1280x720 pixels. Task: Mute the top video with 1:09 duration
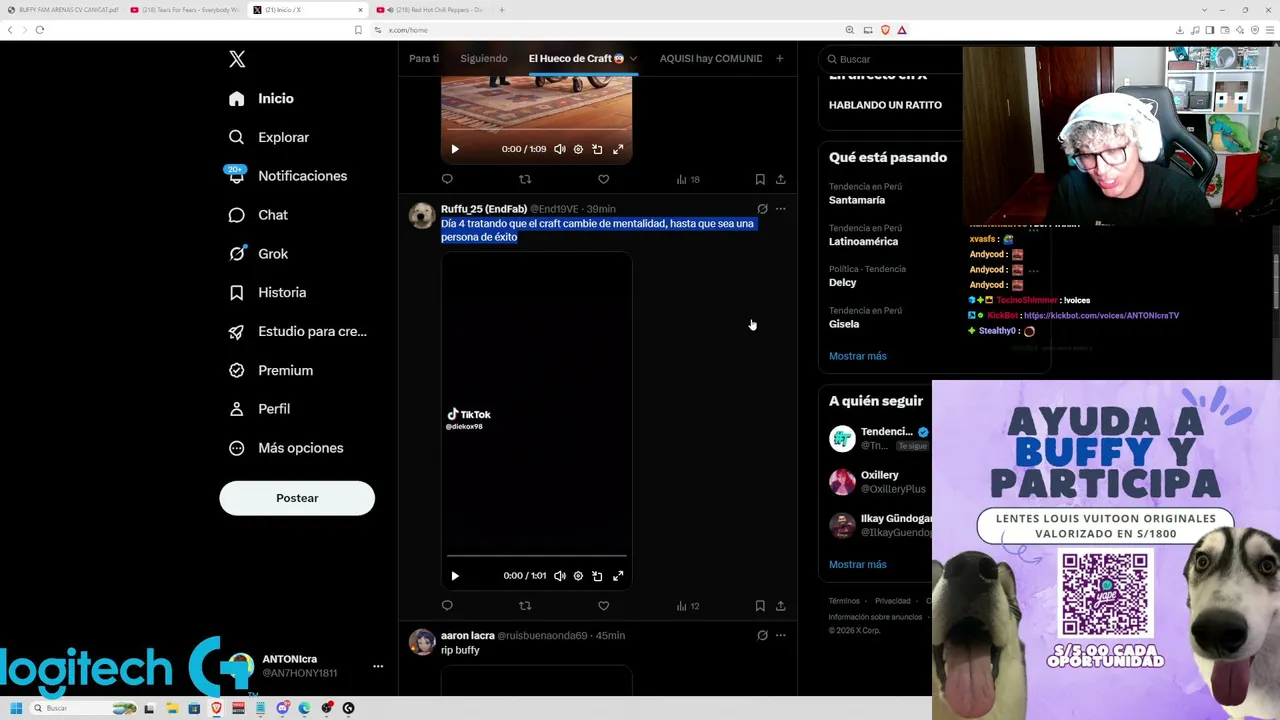[560, 149]
